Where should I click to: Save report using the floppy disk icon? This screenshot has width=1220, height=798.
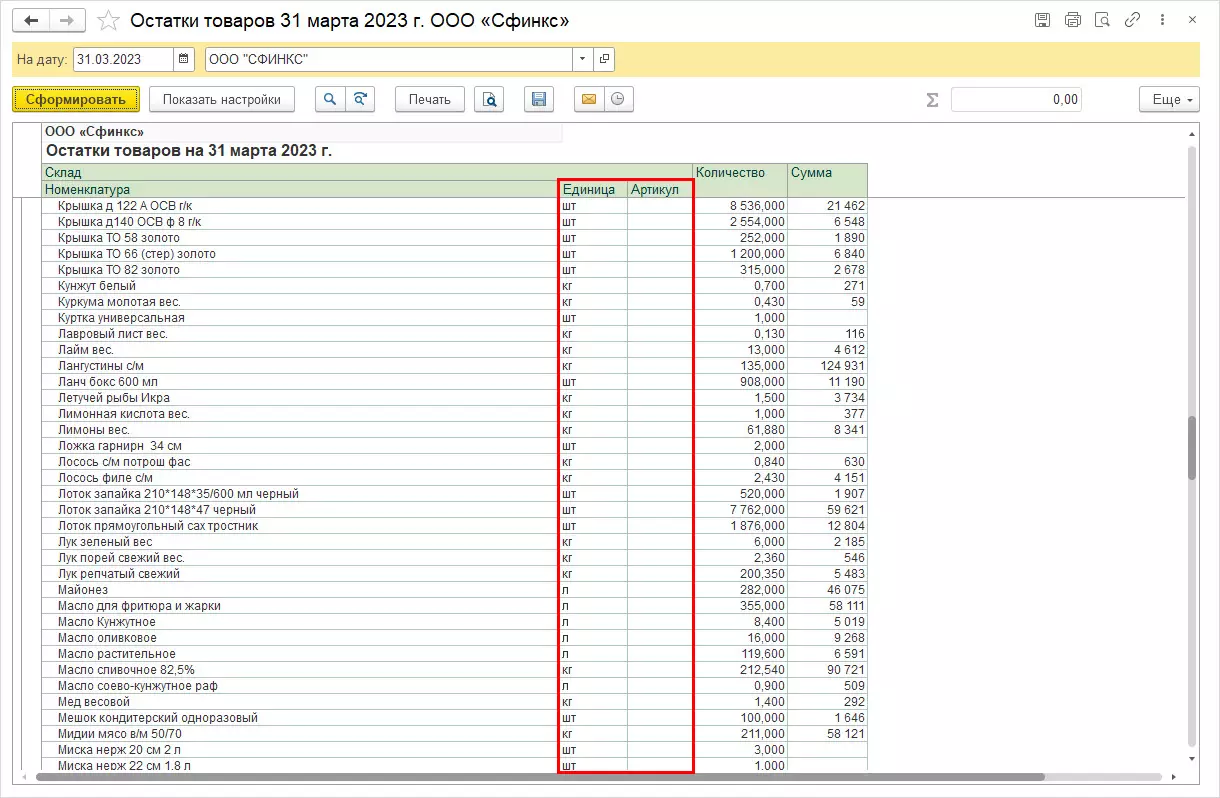pos(539,99)
